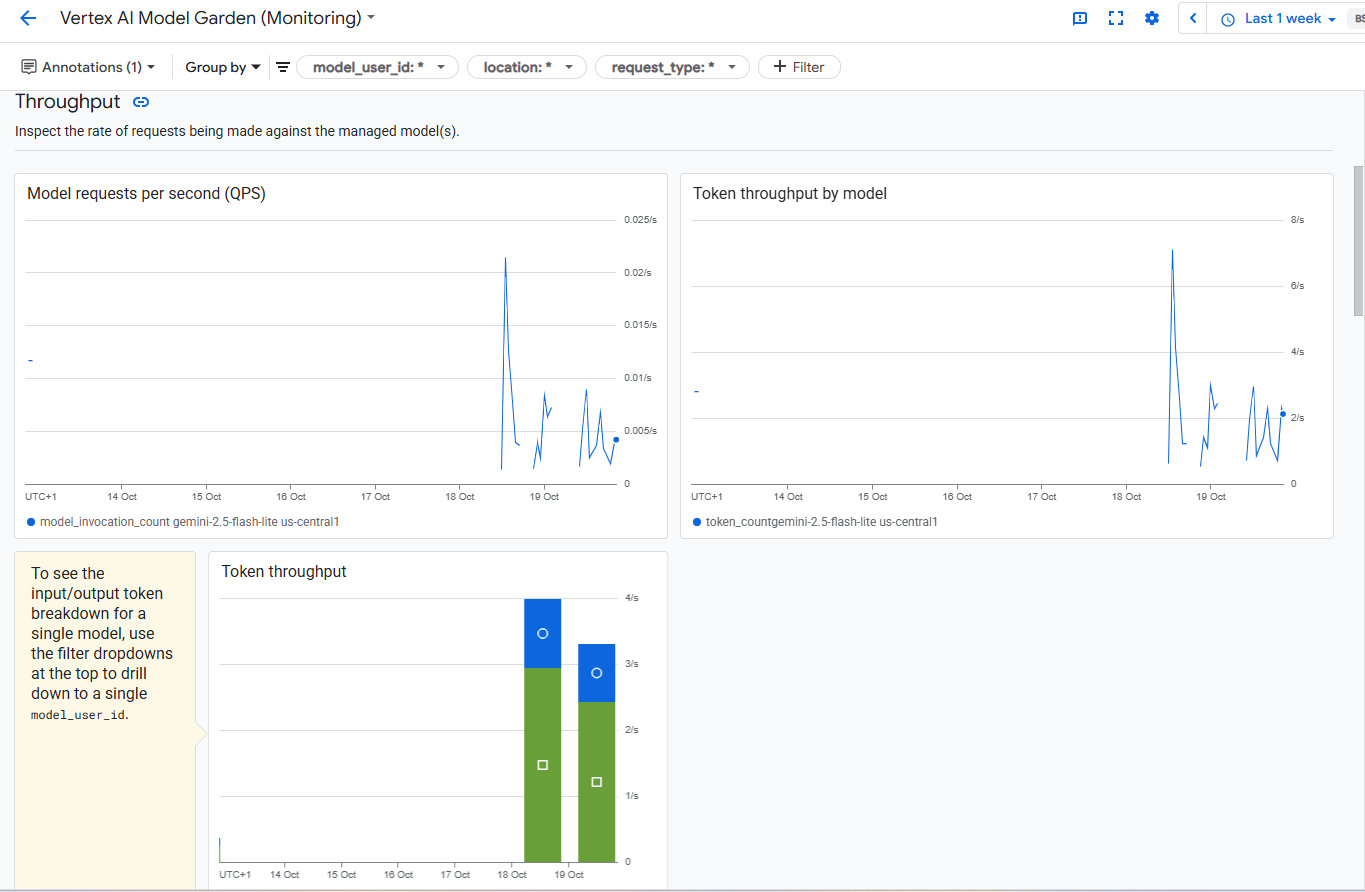This screenshot has height=892, width=1365.
Task: Click the previous time range chevron
Action: tap(1193, 18)
